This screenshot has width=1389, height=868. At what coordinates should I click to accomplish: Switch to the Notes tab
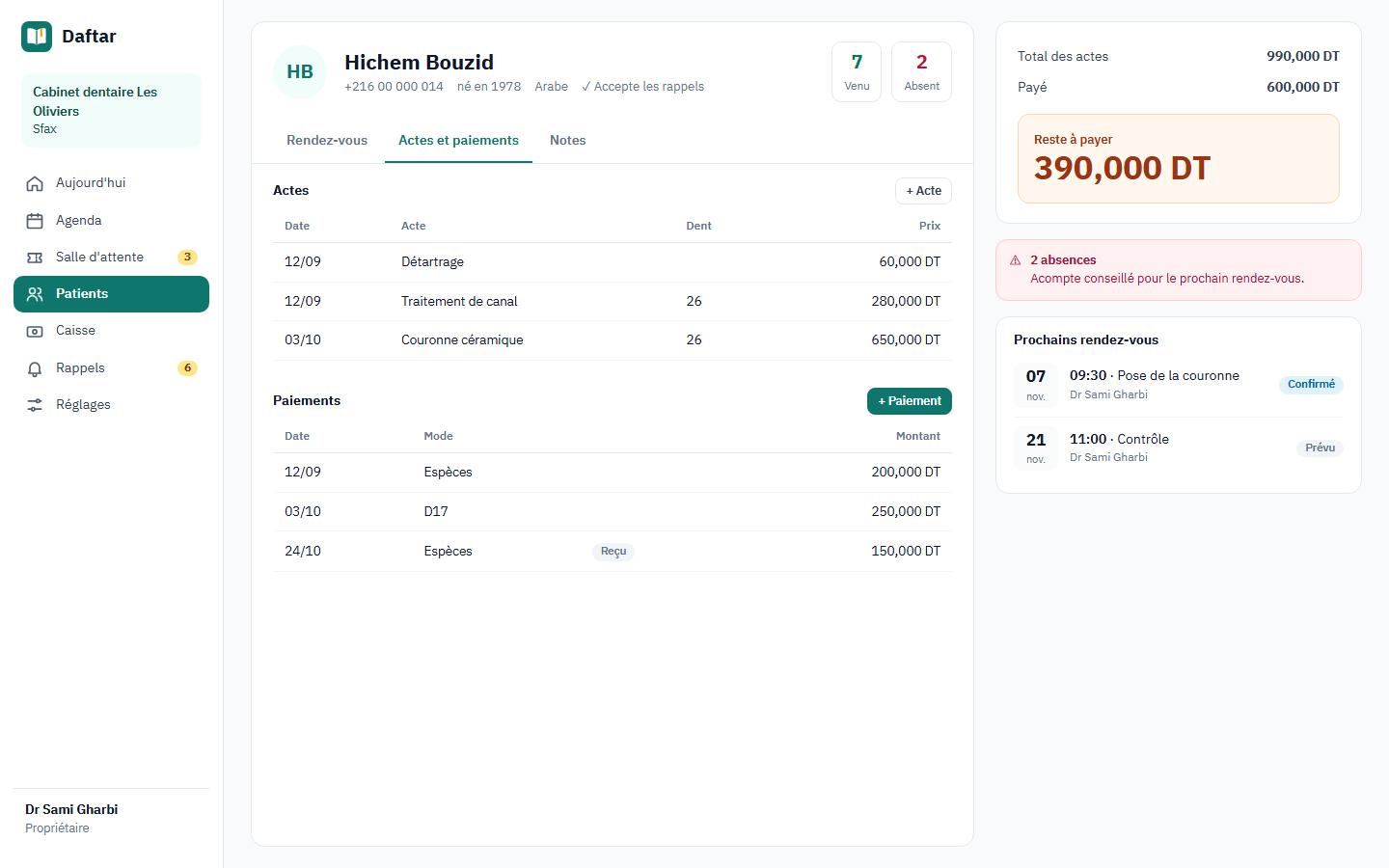click(568, 141)
